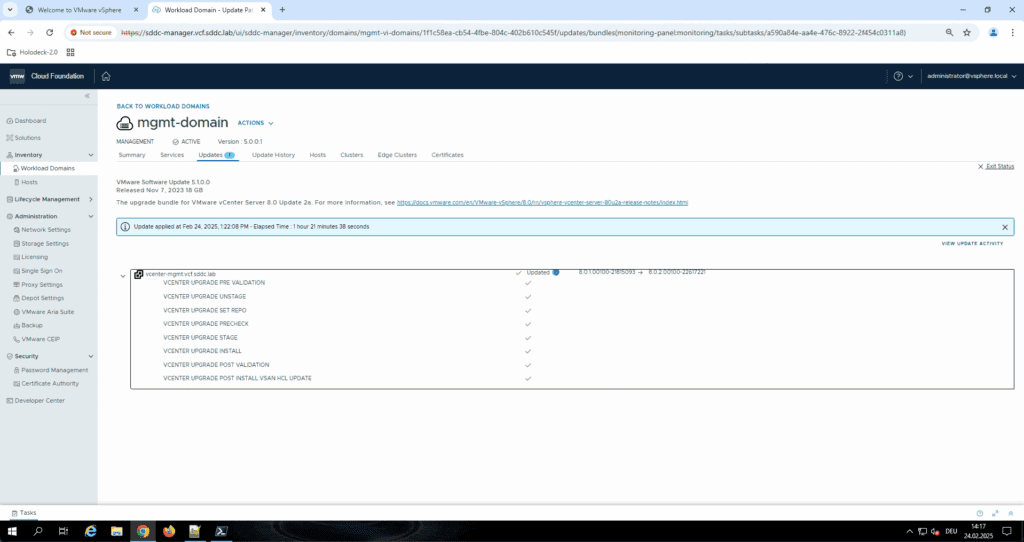Viewport: 1024px width, 542px height.
Task: Click View Update Activity
Action: (972, 244)
